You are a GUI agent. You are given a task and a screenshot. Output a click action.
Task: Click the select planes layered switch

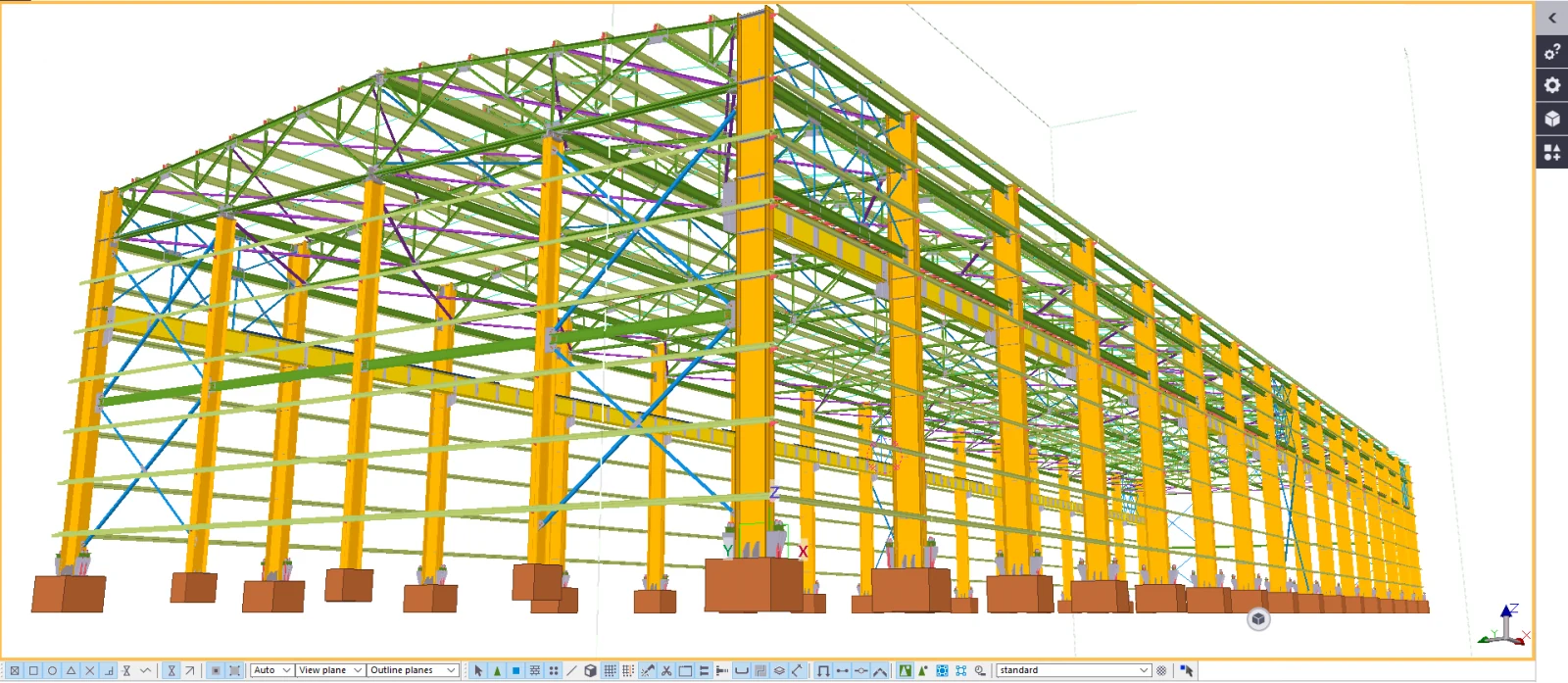(x=779, y=670)
